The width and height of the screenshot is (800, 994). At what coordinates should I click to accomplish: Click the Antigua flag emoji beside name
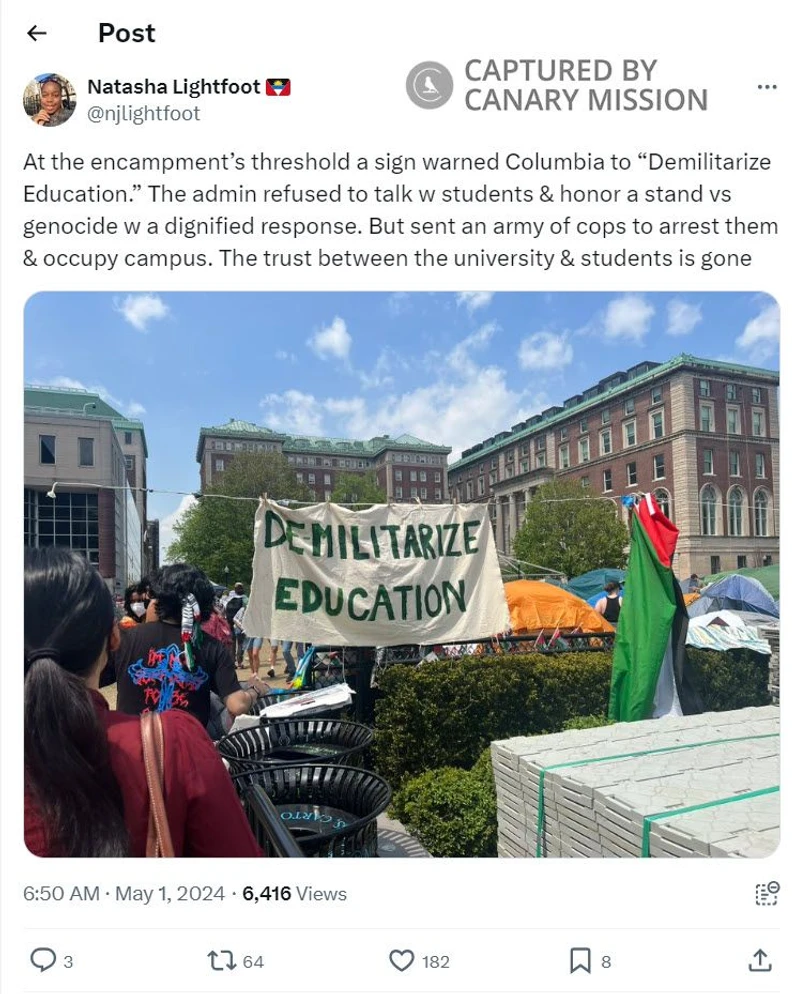278,87
